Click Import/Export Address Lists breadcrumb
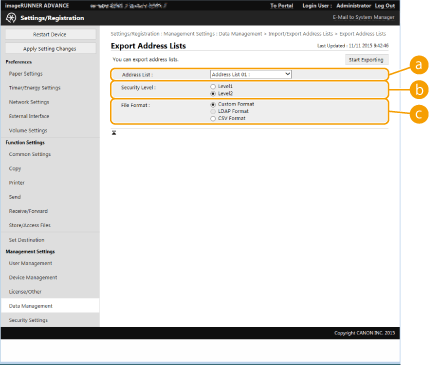Image resolution: width=430 pixels, height=365 pixels. point(301,34)
